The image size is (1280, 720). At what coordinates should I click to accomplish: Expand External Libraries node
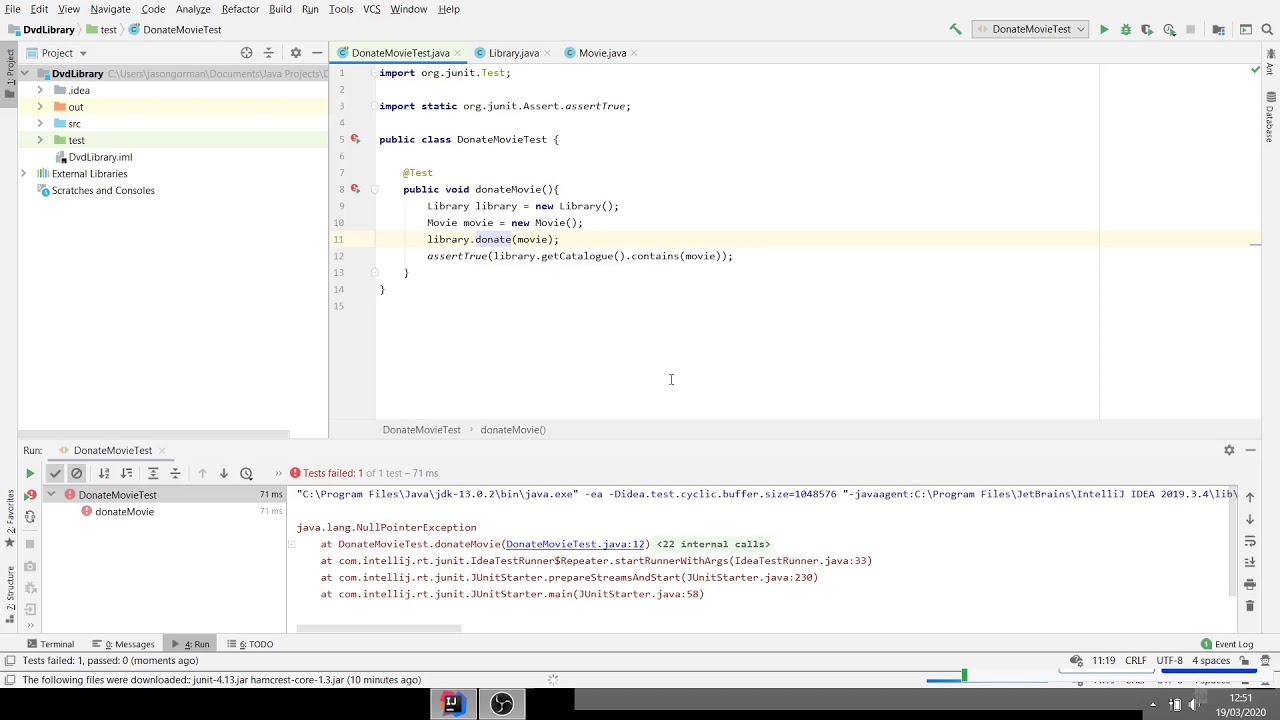click(x=23, y=174)
